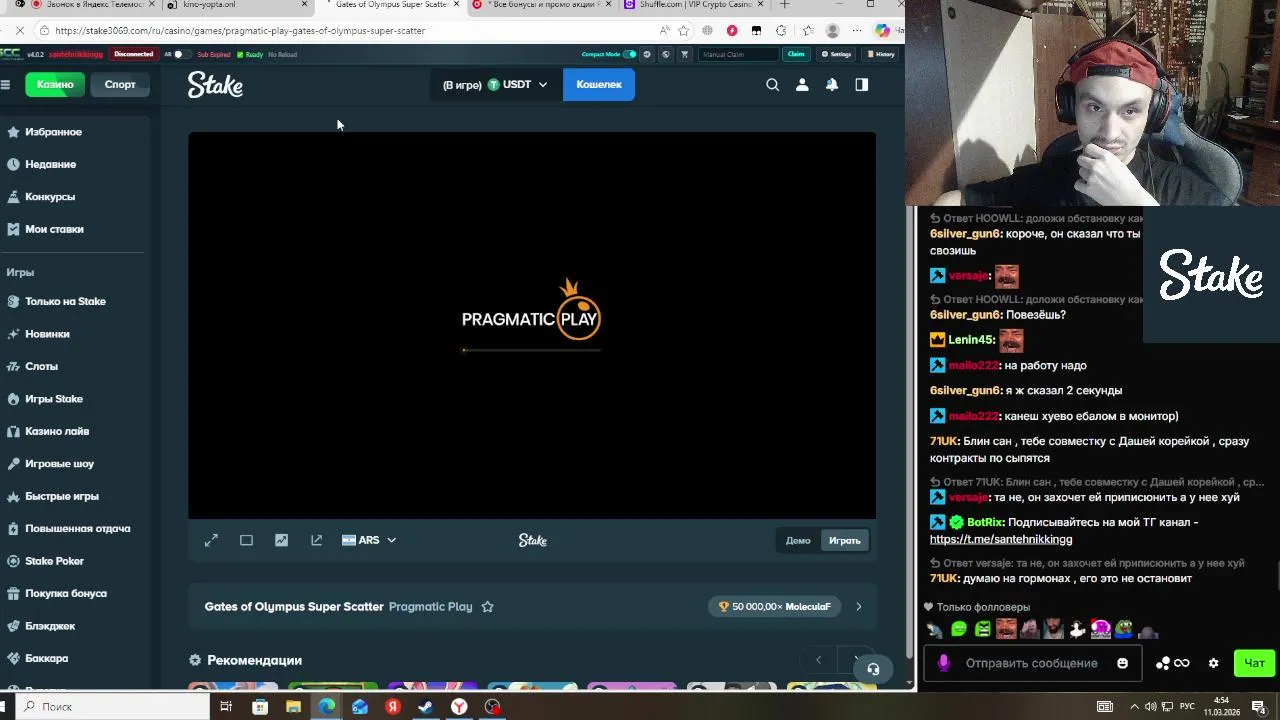Open History in extension bar
The height and width of the screenshot is (720, 1280).
[881, 54]
